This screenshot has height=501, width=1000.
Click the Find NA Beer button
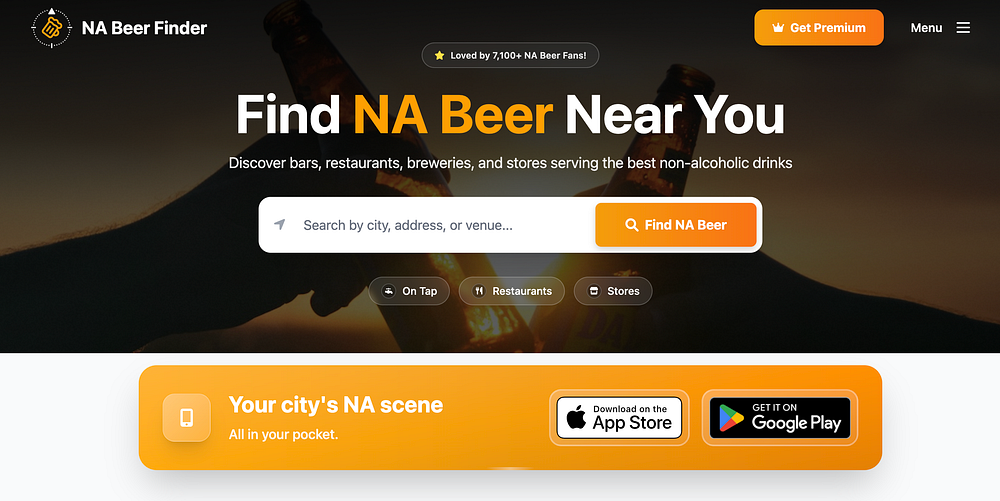tap(676, 225)
